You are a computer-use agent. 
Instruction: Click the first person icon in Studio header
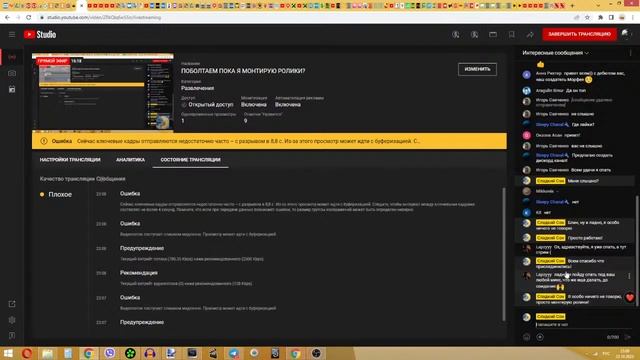456,35
